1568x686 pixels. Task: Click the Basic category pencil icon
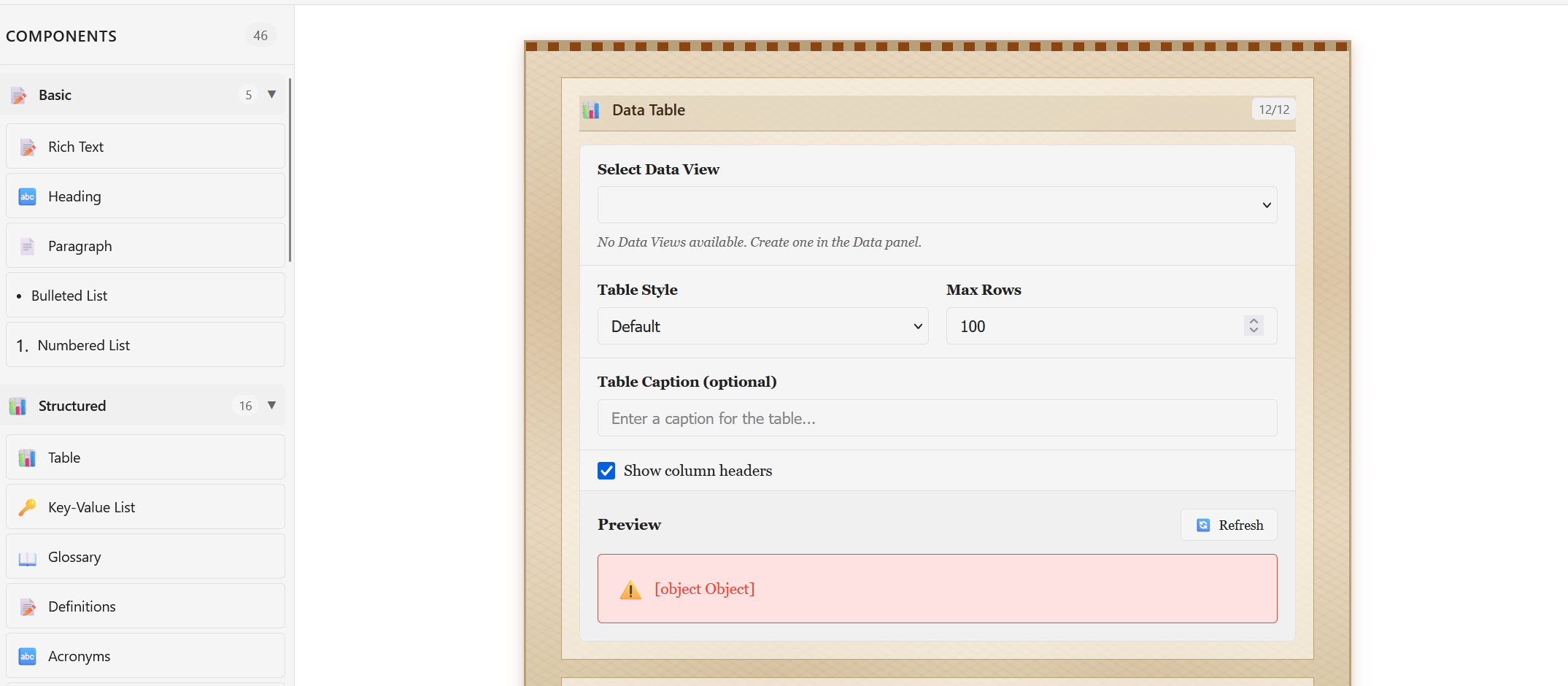(x=19, y=95)
